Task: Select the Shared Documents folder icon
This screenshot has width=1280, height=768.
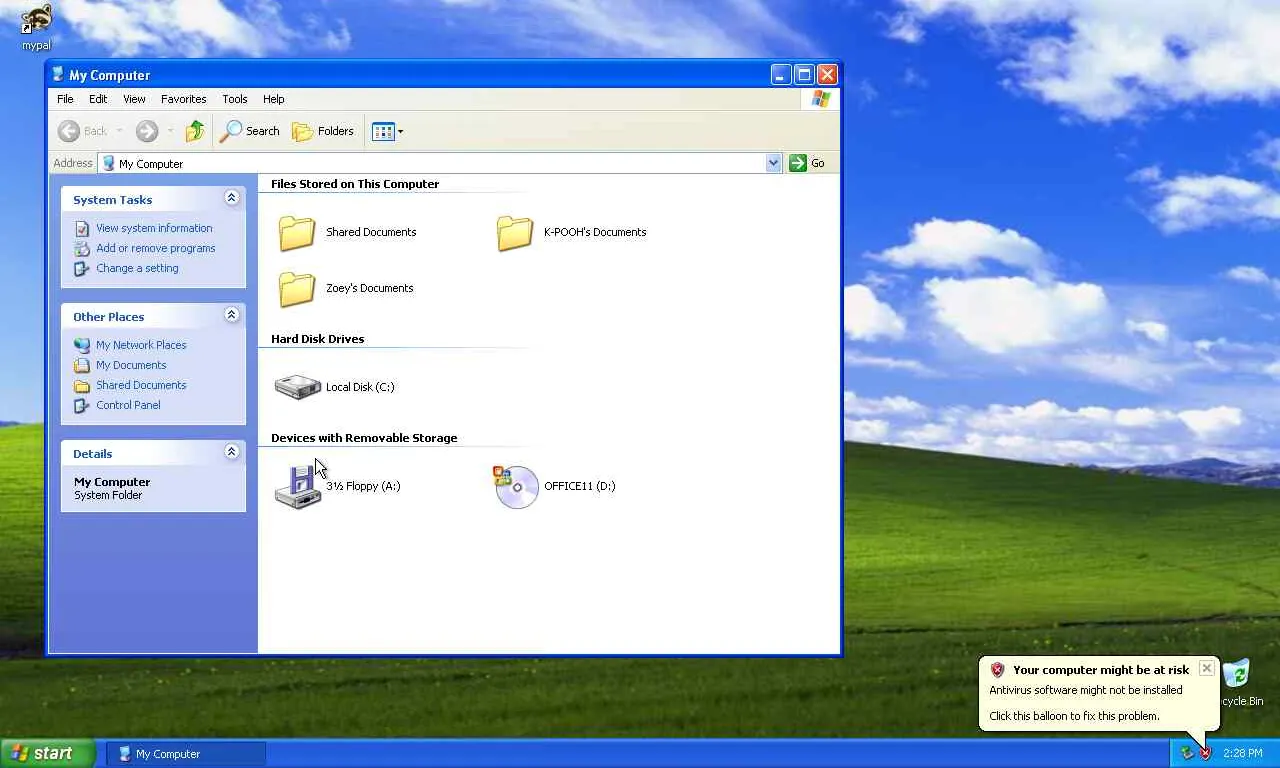Action: click(x=297, y=233)
